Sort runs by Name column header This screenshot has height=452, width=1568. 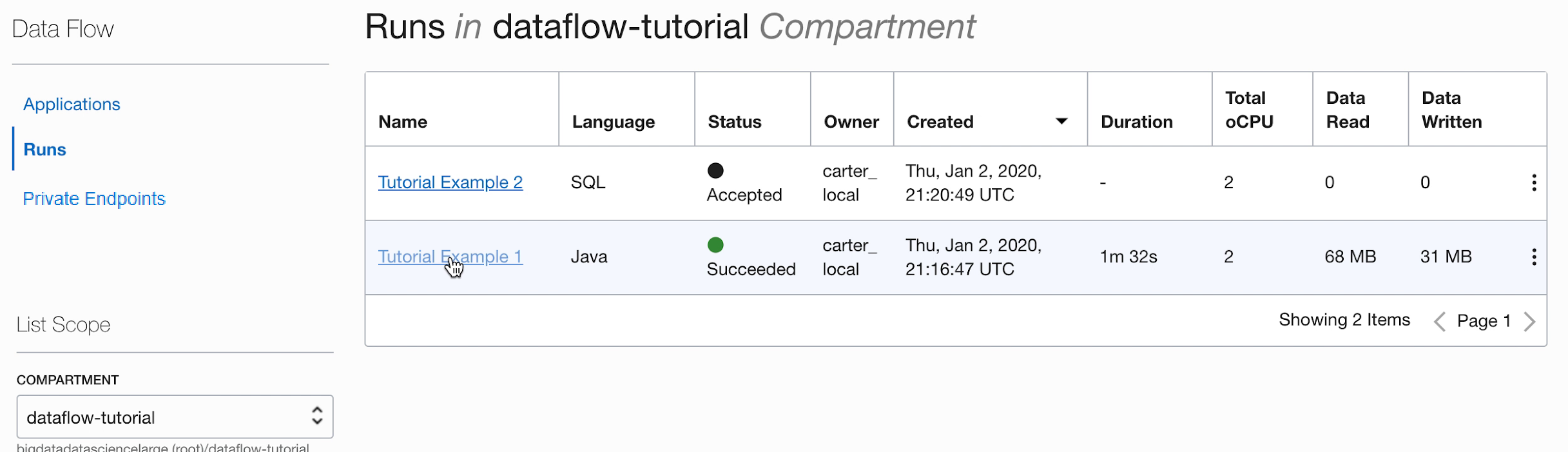pyautogui.click(x=403, y=122)
